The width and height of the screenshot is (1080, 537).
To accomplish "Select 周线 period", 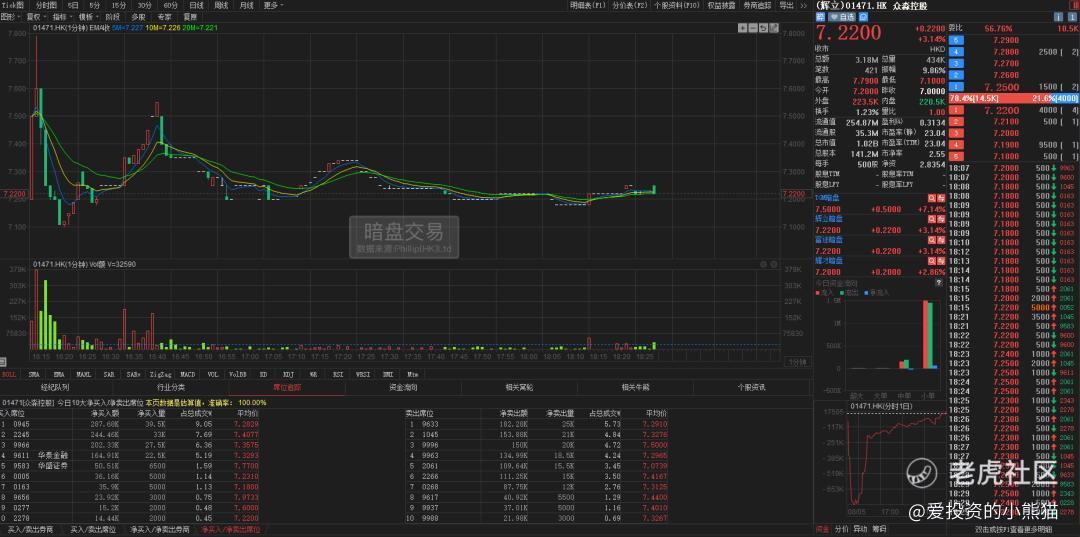I will point(221,6).
